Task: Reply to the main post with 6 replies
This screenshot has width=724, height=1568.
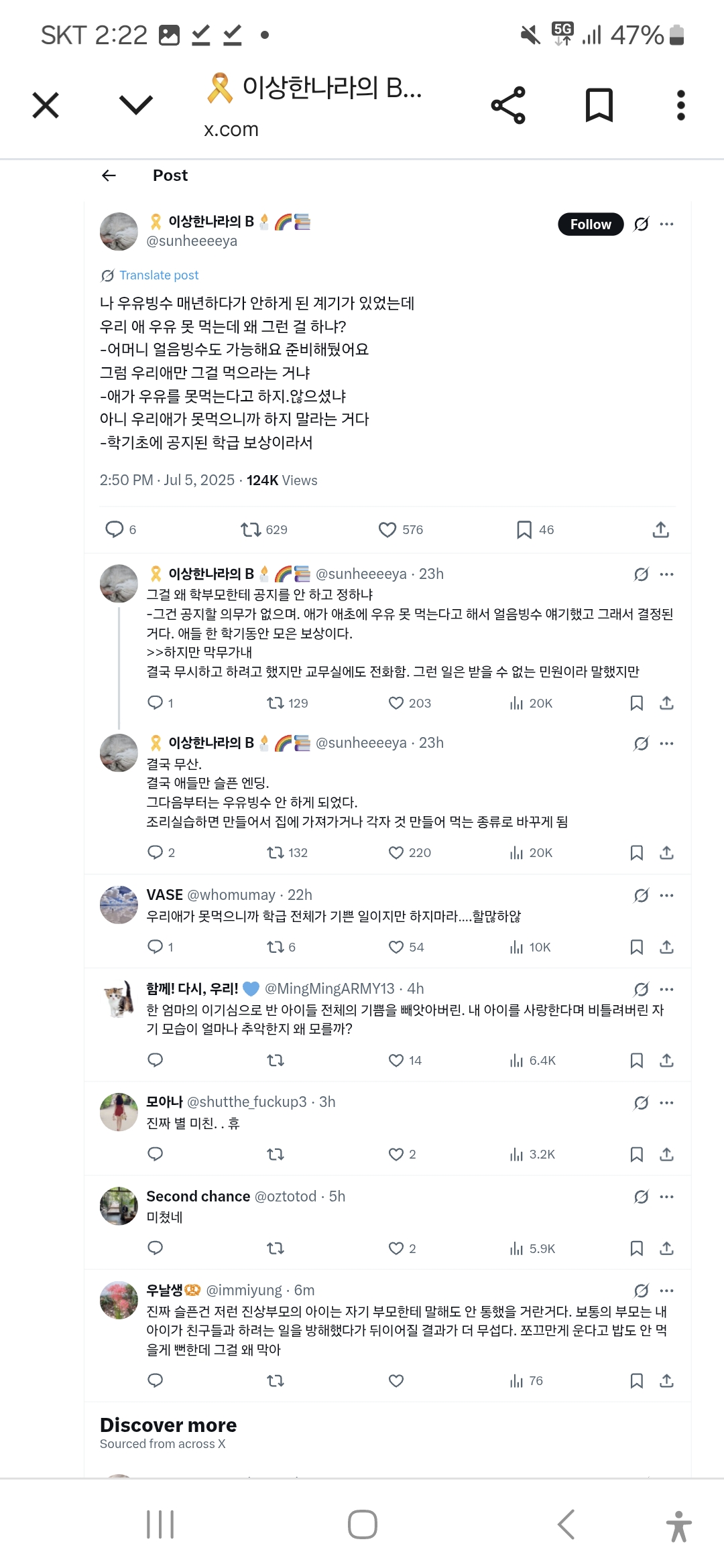Action: click(115, 529)
